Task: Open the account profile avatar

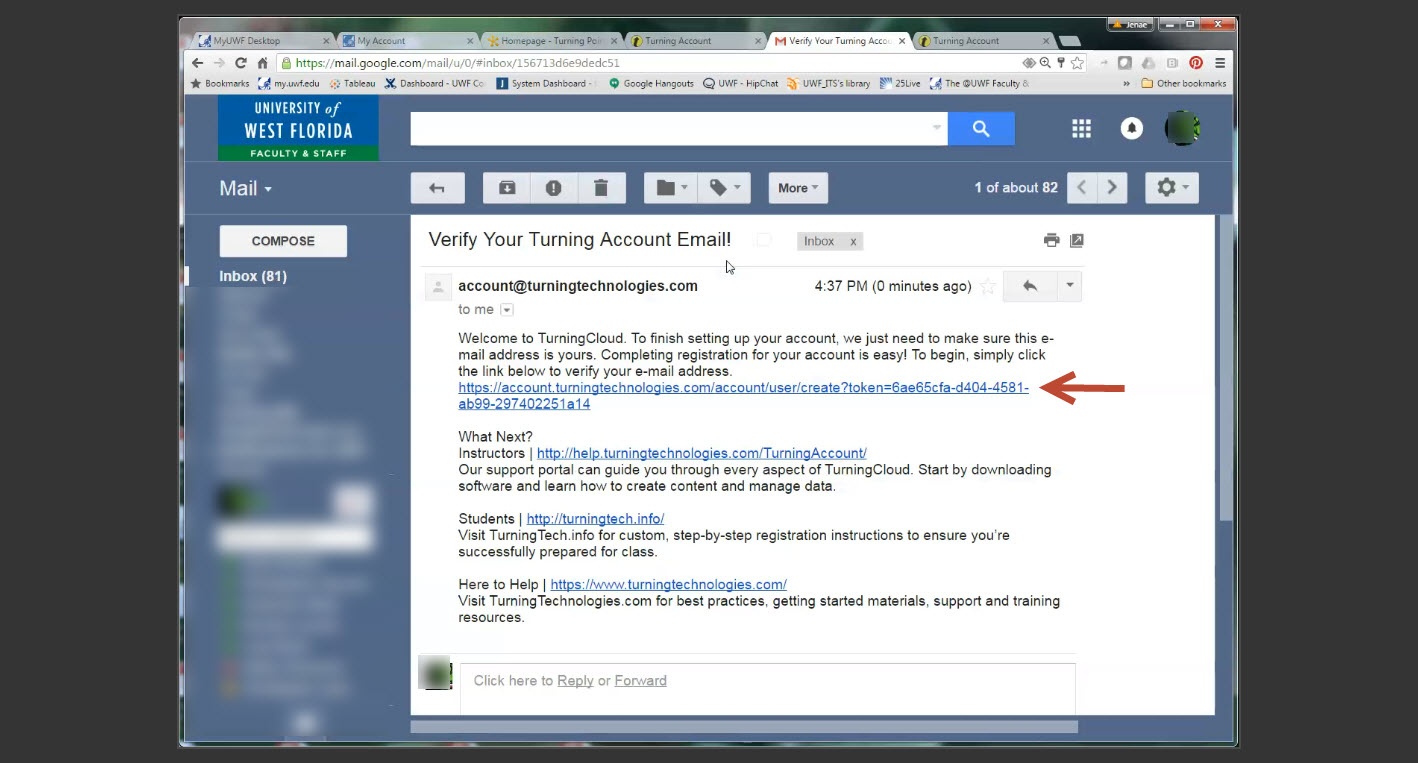Action: coord(1182,128)
